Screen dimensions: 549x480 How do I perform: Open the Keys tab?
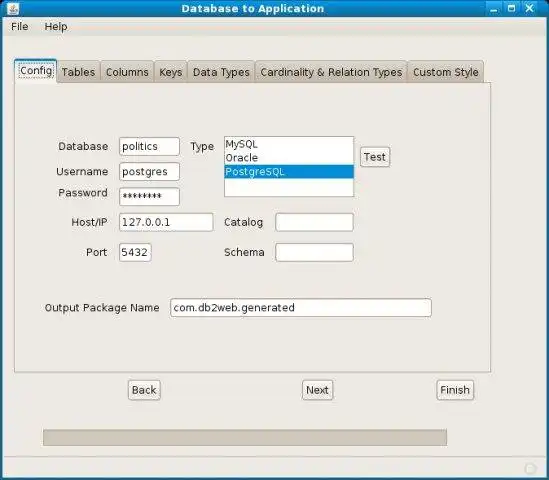point(171,72)
